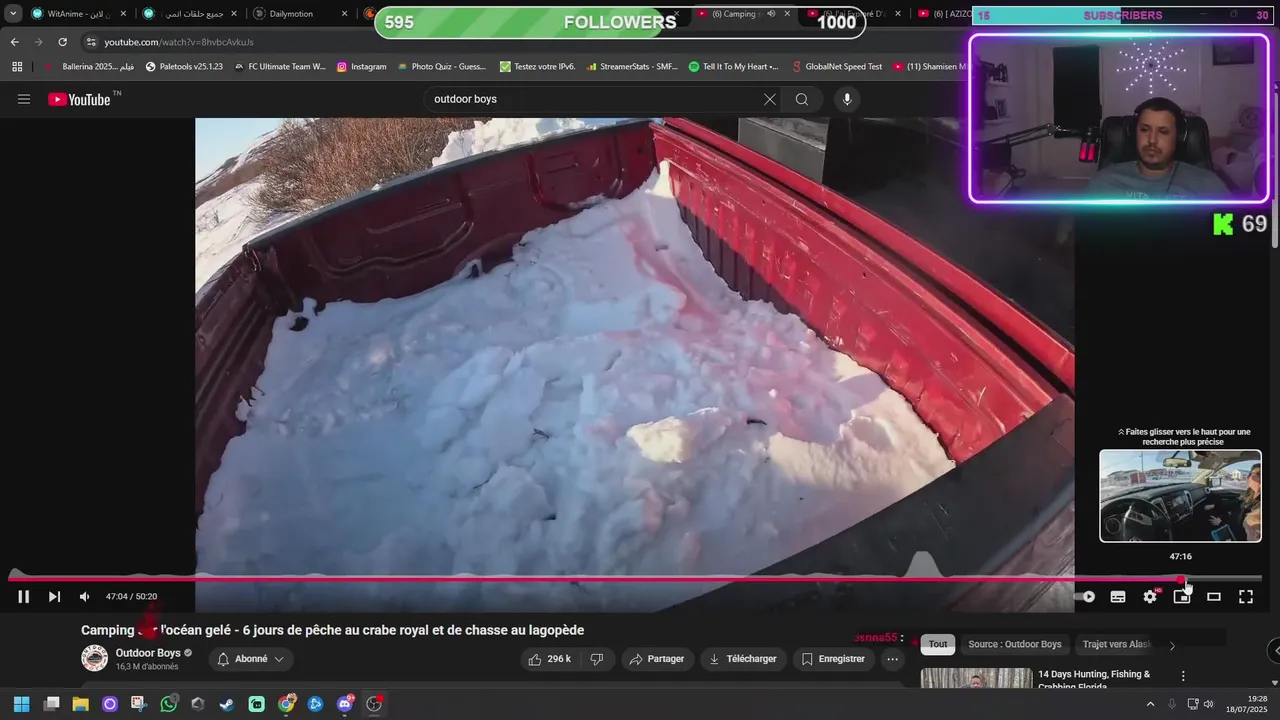Image resolution: width=1280 pixels, height=720 pixels.
Task: Open the system volume icon in the tray
Action: [x=1208, y=704]
